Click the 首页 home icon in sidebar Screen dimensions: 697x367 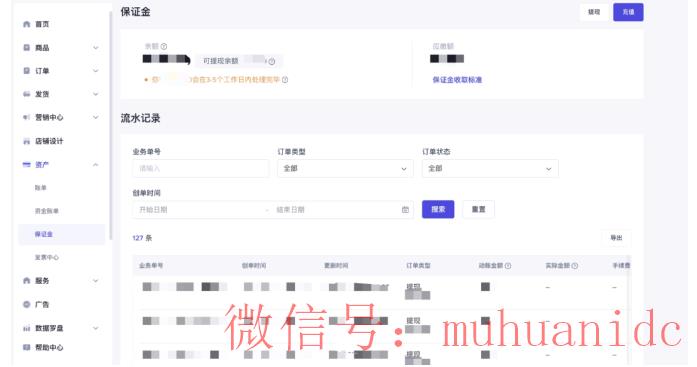[x=27, y=24]
